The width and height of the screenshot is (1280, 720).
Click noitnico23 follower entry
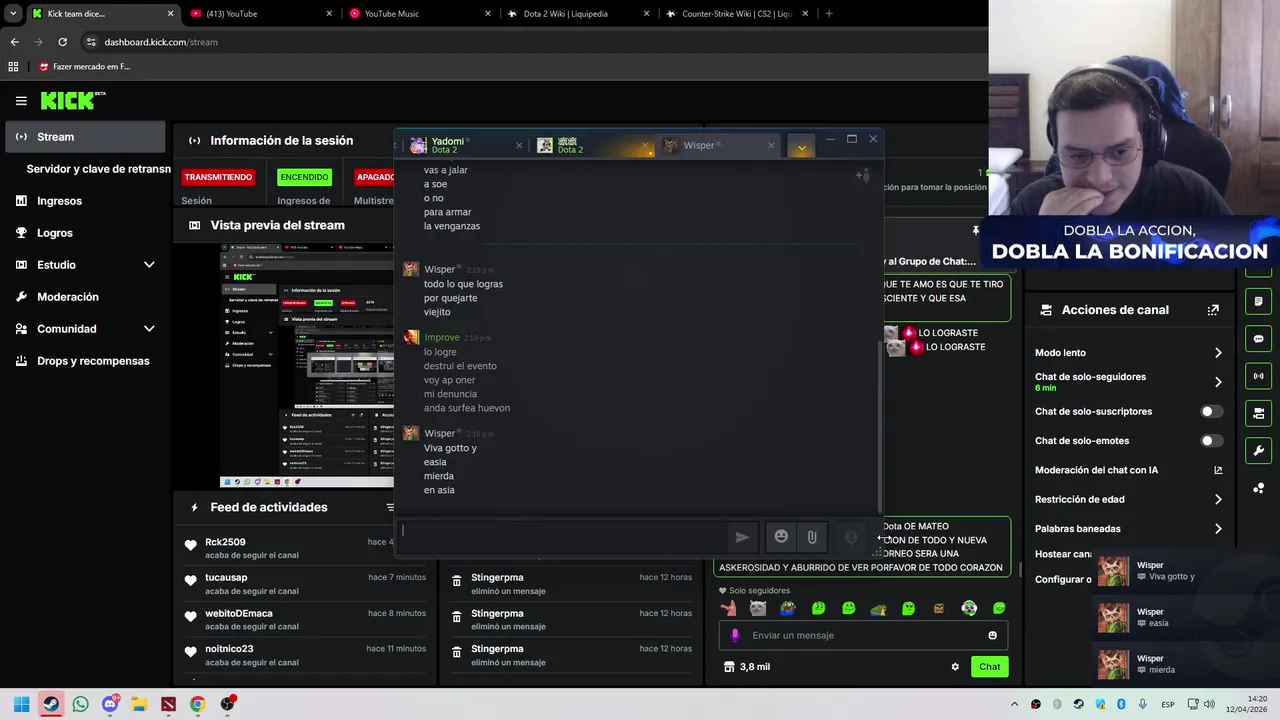click(308, 655)
